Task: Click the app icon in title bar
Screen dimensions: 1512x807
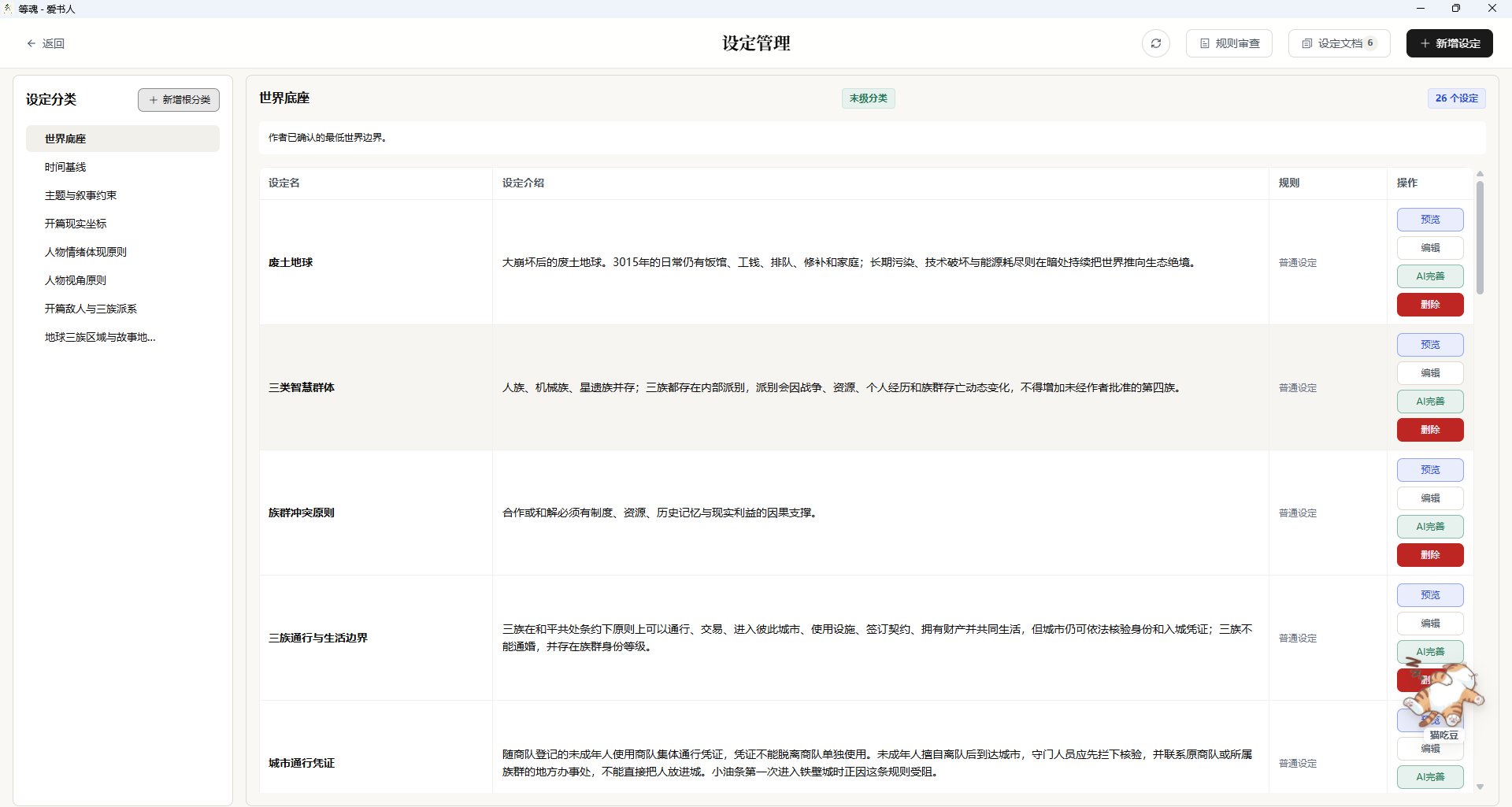Action: point(8,9)
